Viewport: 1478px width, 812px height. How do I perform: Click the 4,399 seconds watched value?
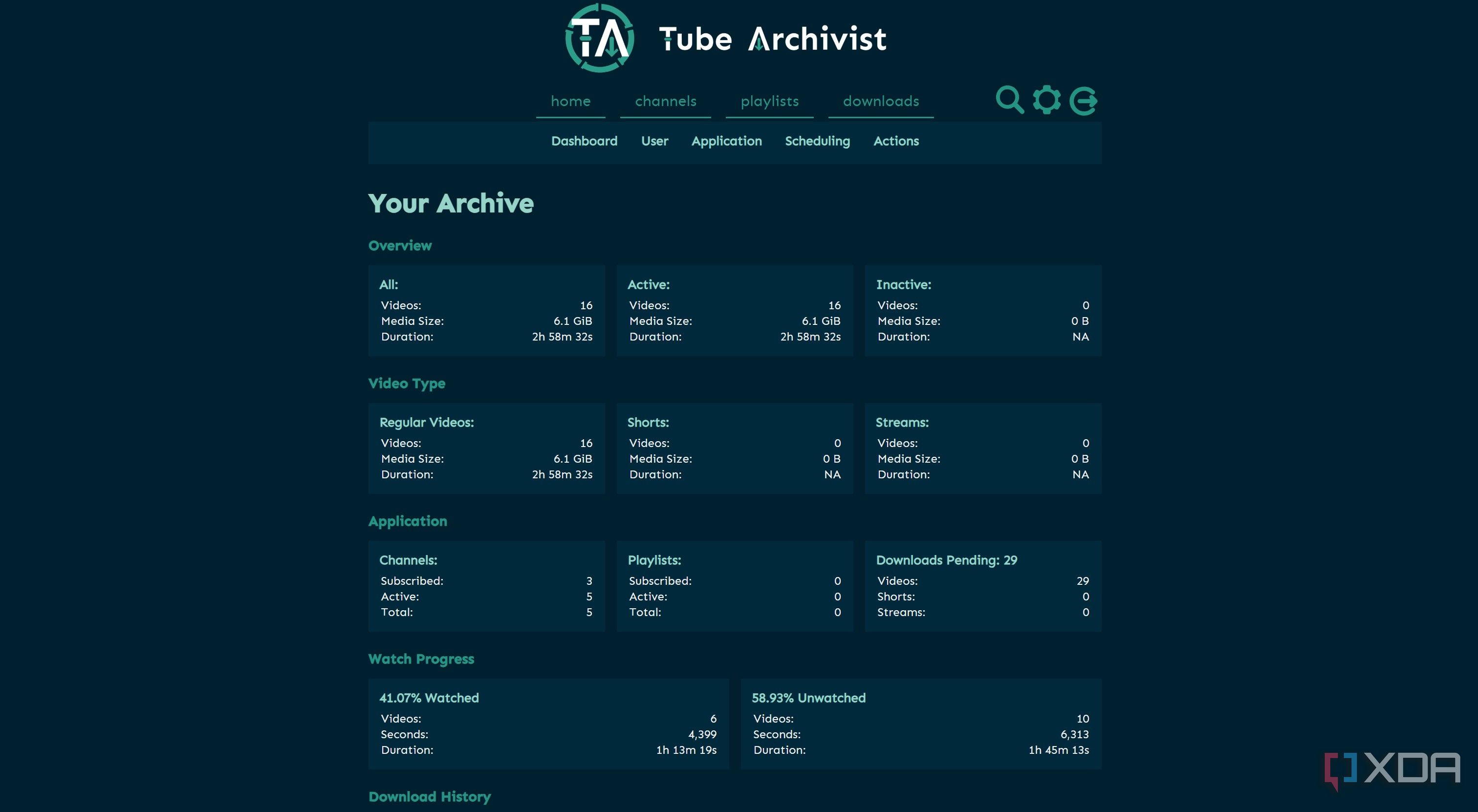click(x=702, y=735)
